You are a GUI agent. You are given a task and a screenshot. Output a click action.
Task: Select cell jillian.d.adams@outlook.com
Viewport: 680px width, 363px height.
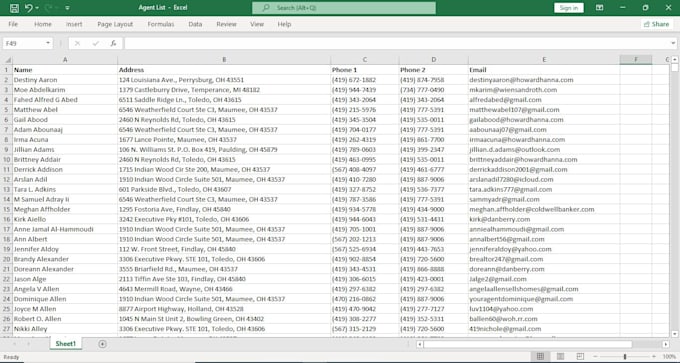click(544, 150)
